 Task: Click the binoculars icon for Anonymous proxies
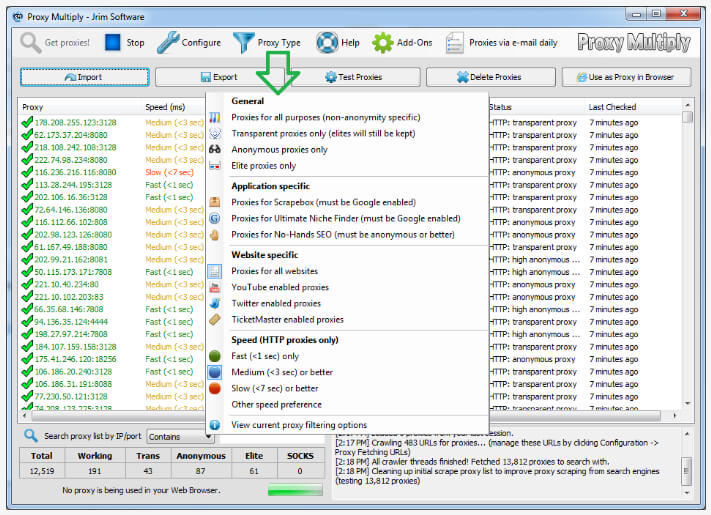pyautogui.click(x=215, y=149)
